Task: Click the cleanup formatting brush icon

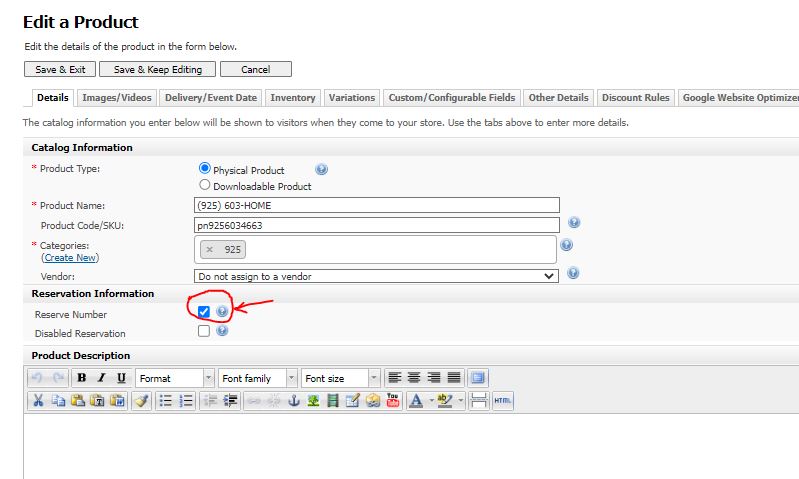Action: click(142, 401)
